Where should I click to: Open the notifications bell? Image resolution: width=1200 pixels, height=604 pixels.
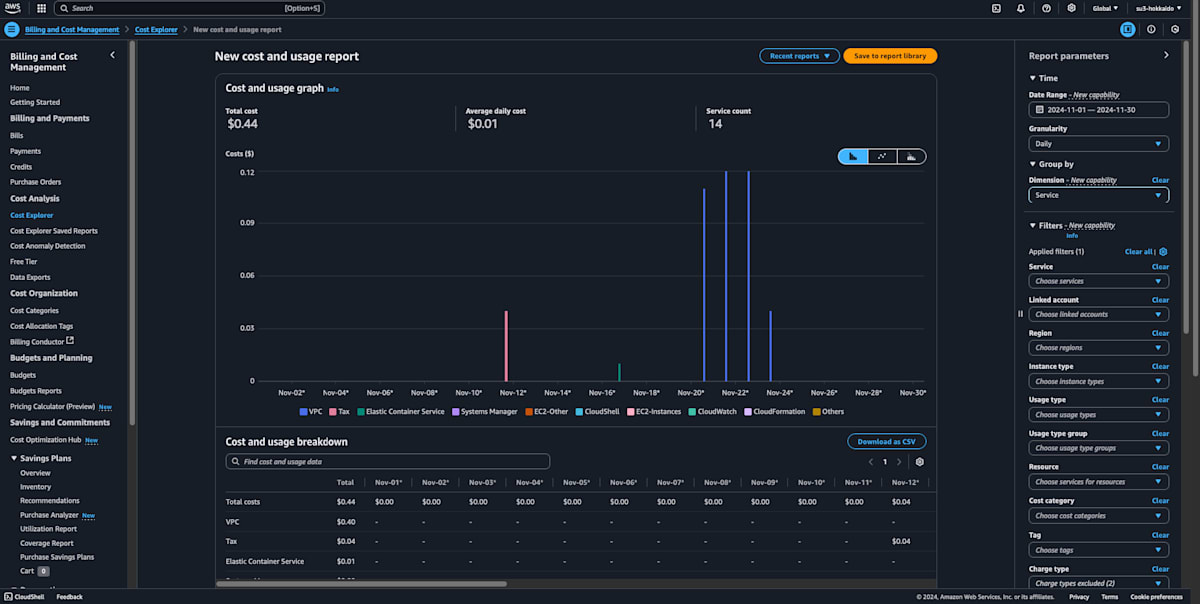point(1021,8)
